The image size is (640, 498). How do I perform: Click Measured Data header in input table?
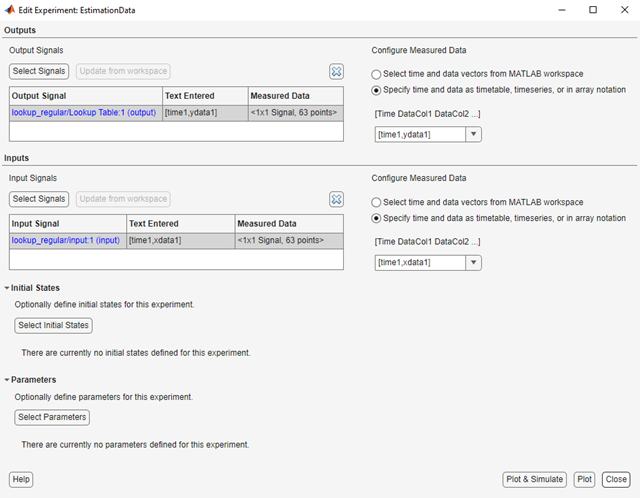click(289, 224)
